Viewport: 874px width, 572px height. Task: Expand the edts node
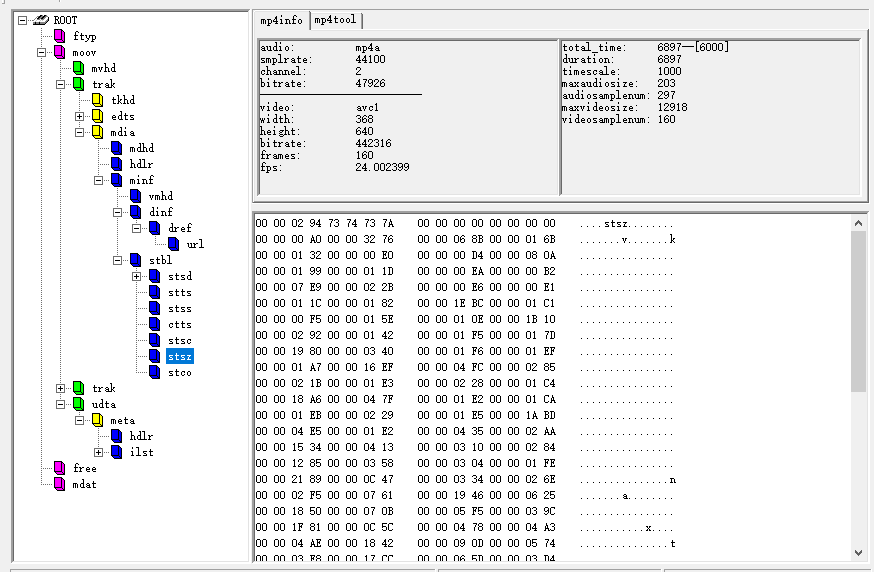click(x=79, y=117)
